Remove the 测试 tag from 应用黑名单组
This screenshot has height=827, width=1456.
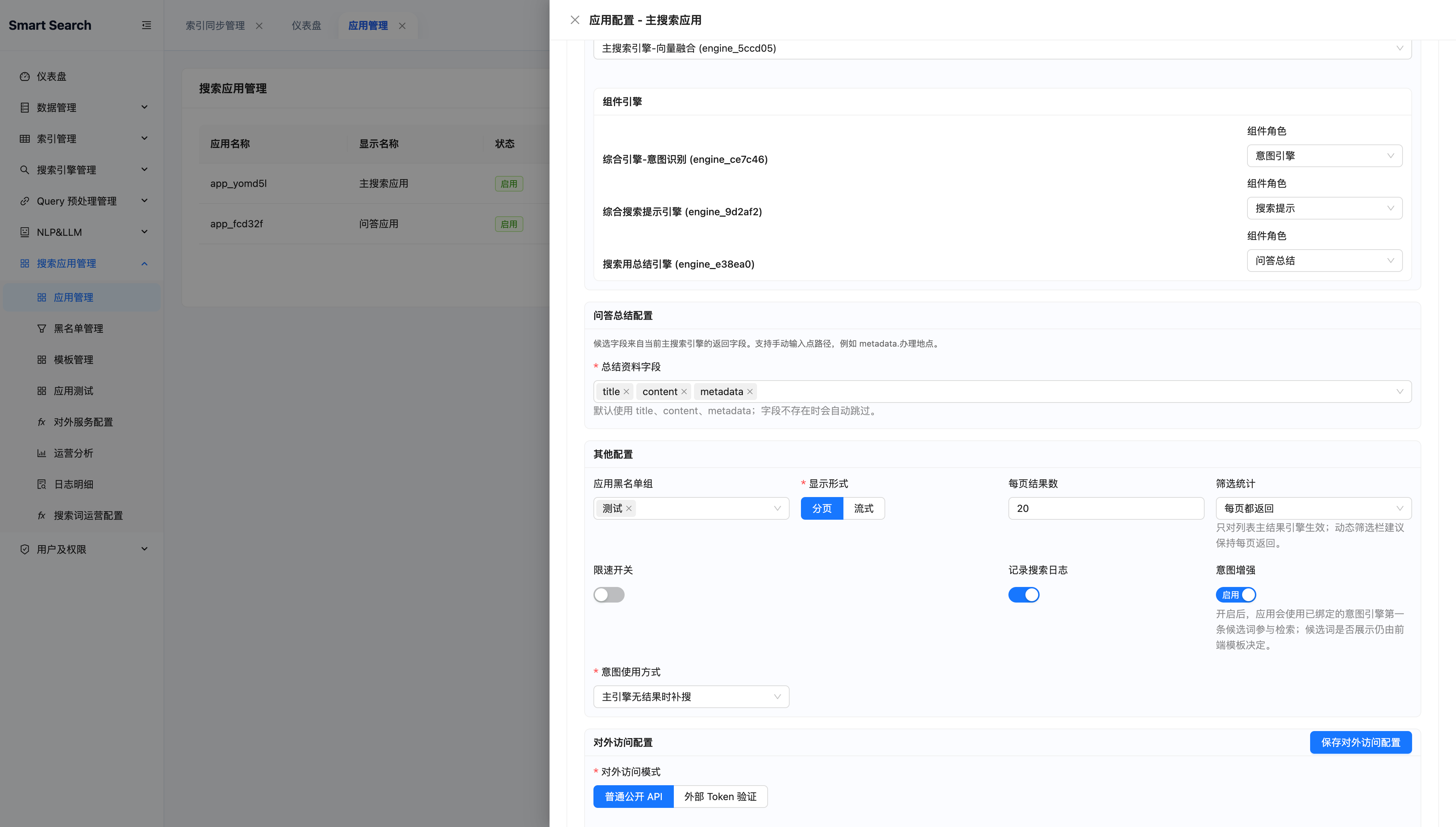pyautogui.click(x=629, y=508)
